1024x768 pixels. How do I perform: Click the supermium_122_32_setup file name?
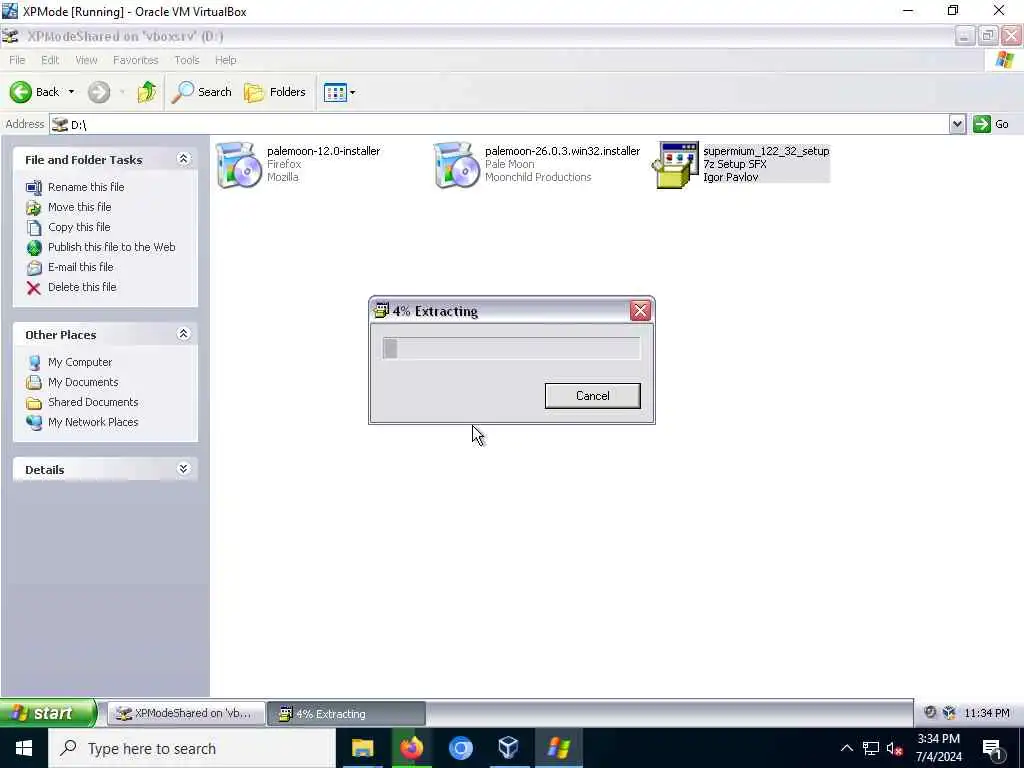(x=766, y=151)
